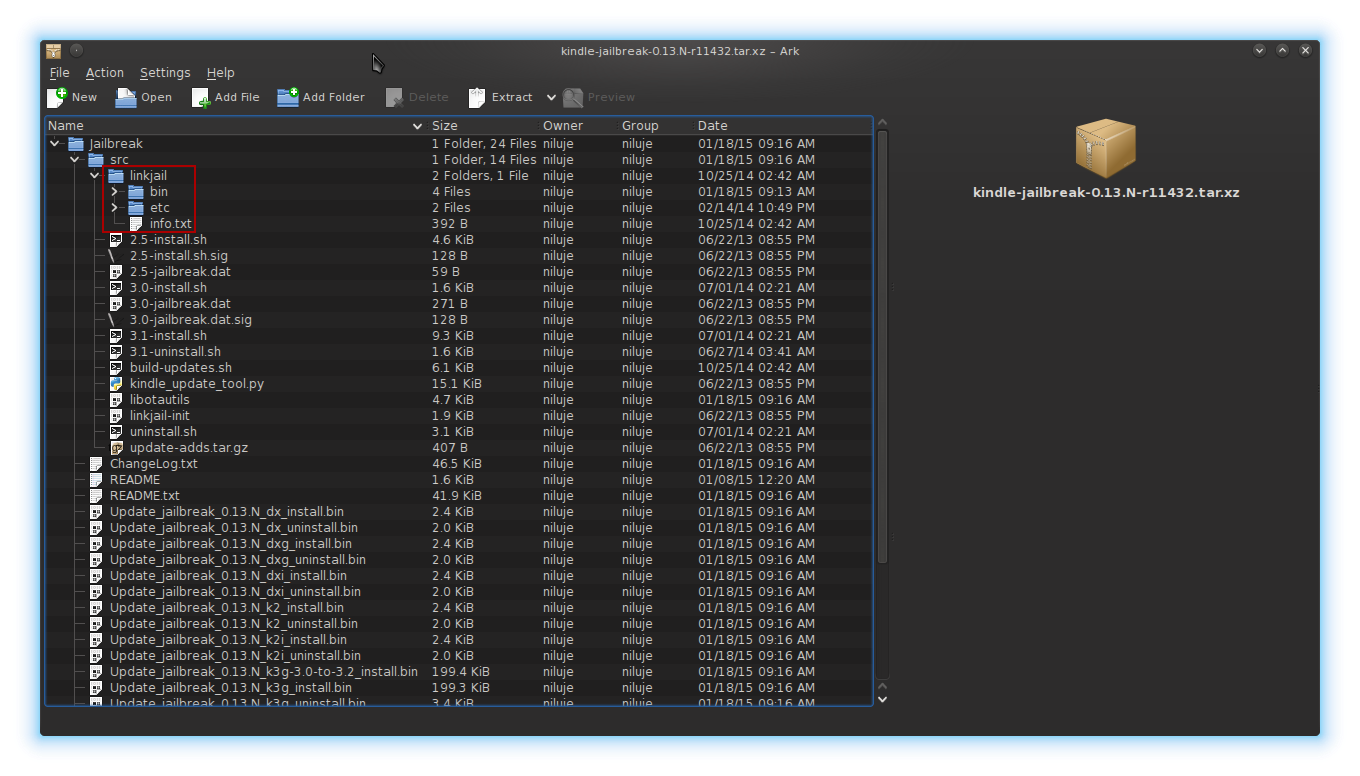Select the src folder icon

[96, 160]
